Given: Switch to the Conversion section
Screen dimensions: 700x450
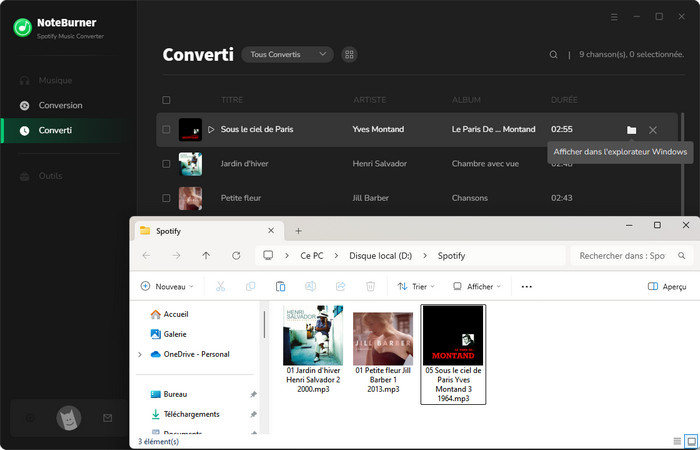Looking at the screenshot, I should click(60, 105).
